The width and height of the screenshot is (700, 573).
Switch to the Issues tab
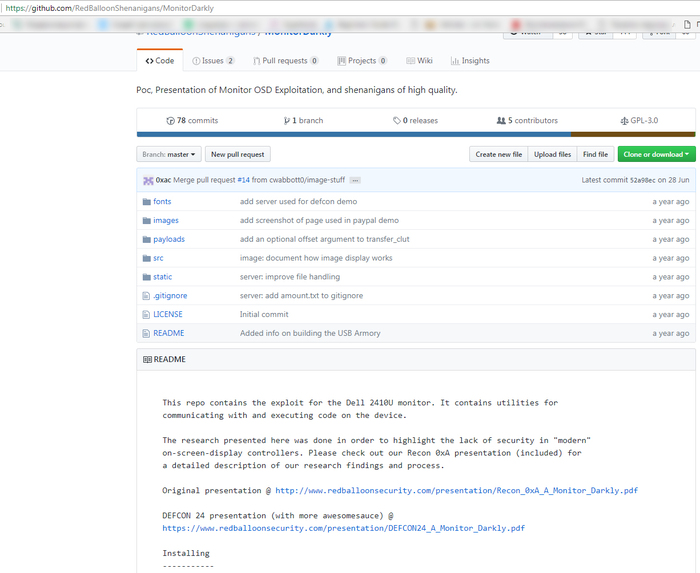207,61
